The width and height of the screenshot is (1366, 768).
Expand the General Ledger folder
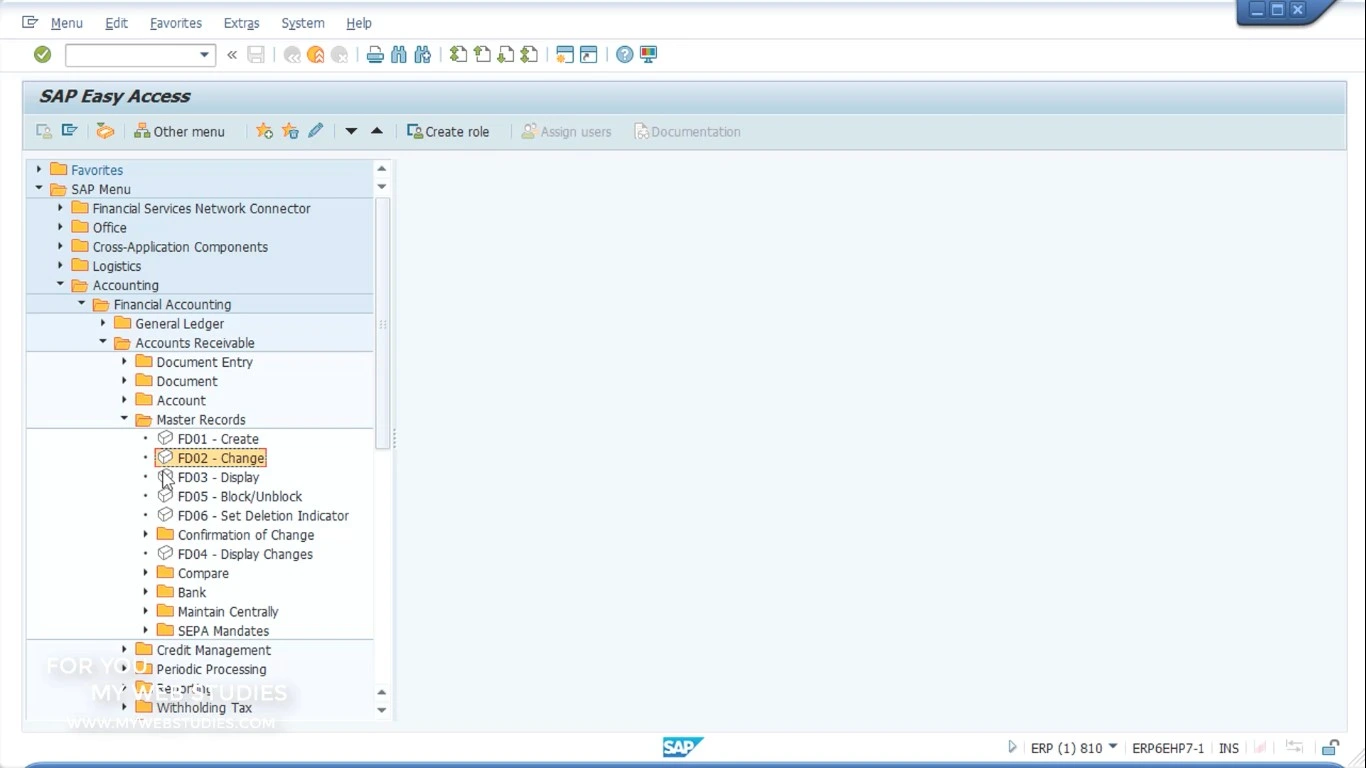(103, 323)
